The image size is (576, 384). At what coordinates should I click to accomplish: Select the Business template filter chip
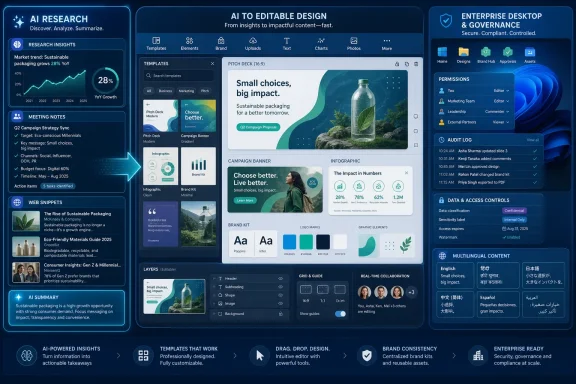pos(165,91)
